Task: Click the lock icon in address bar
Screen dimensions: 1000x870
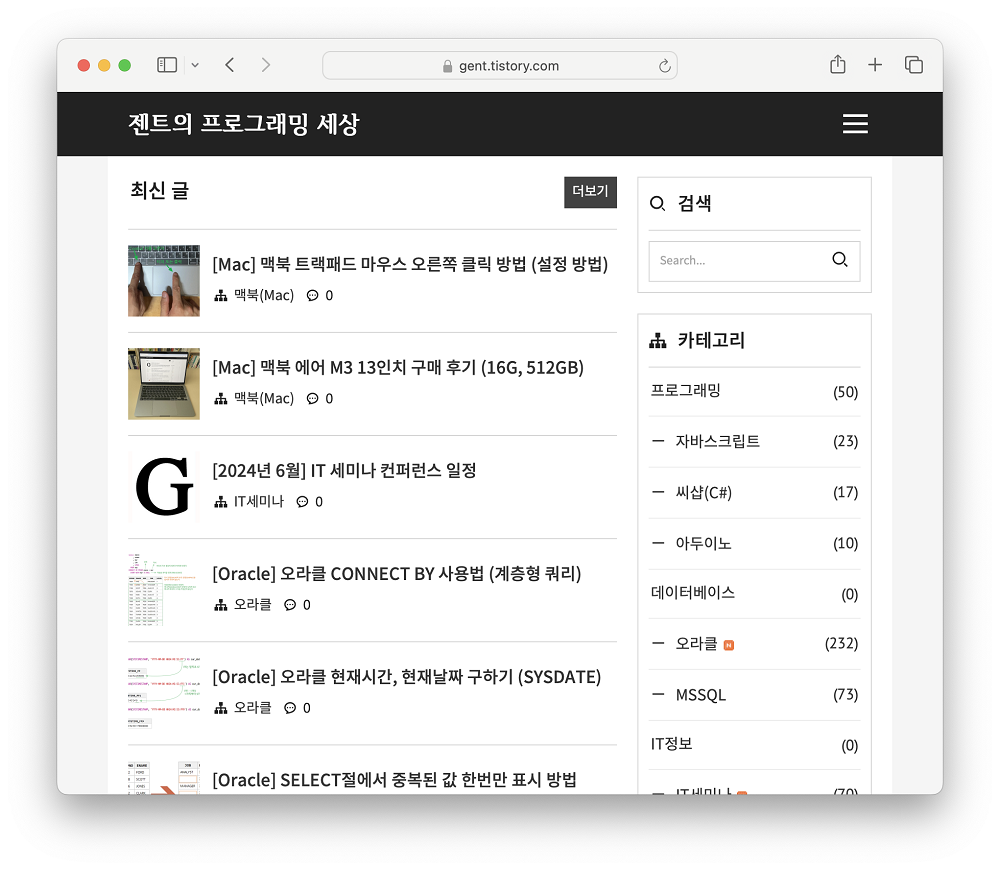Action: click(x=448, y=66)
